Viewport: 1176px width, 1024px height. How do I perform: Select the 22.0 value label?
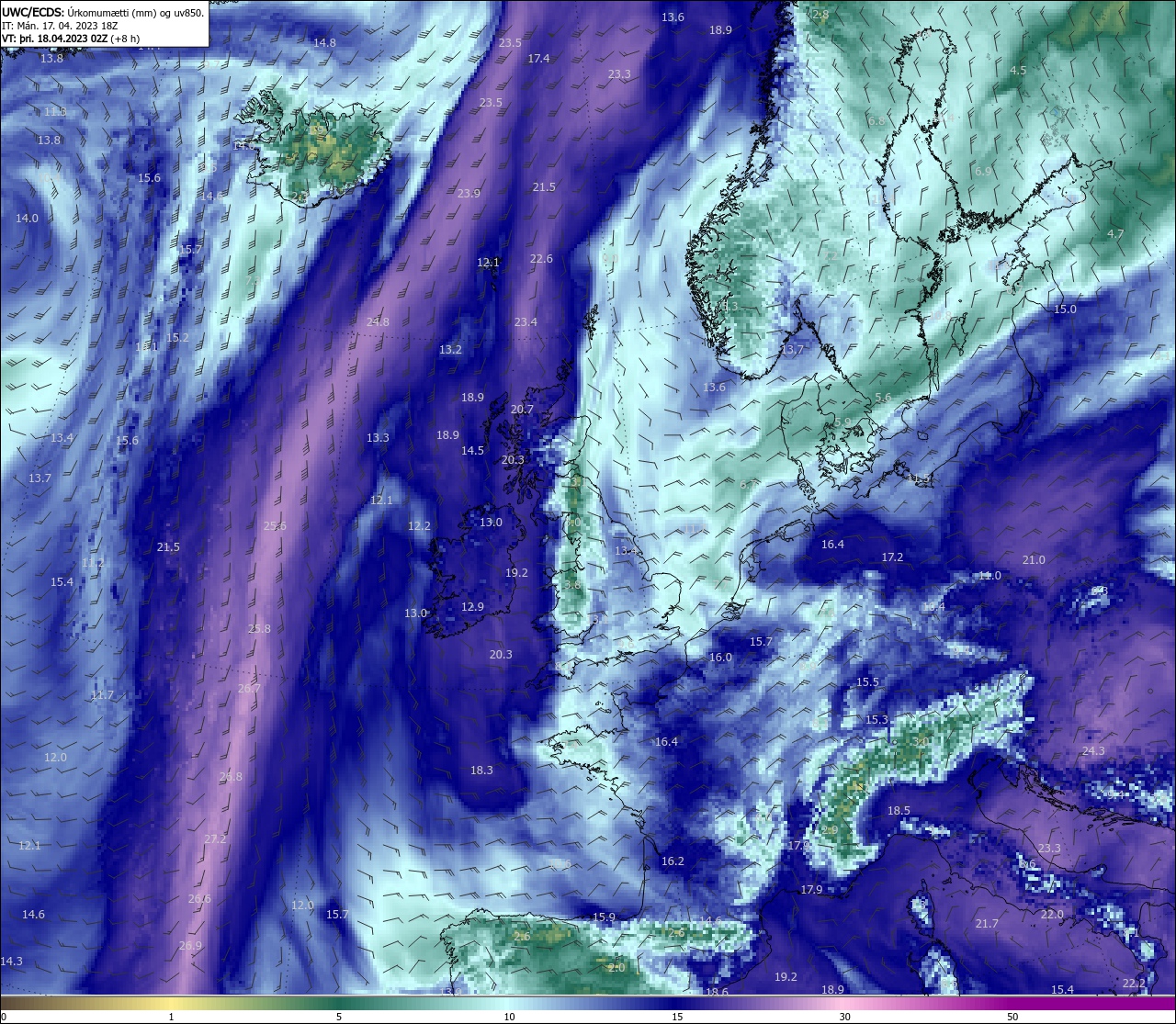(1052, 914)
